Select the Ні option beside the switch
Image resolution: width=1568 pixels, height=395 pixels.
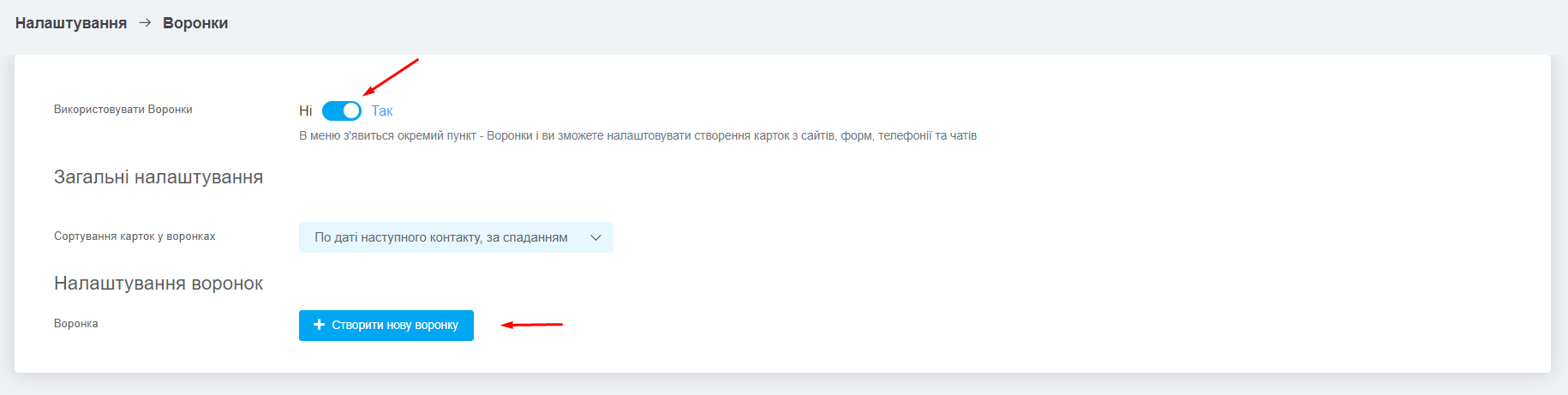305,111
